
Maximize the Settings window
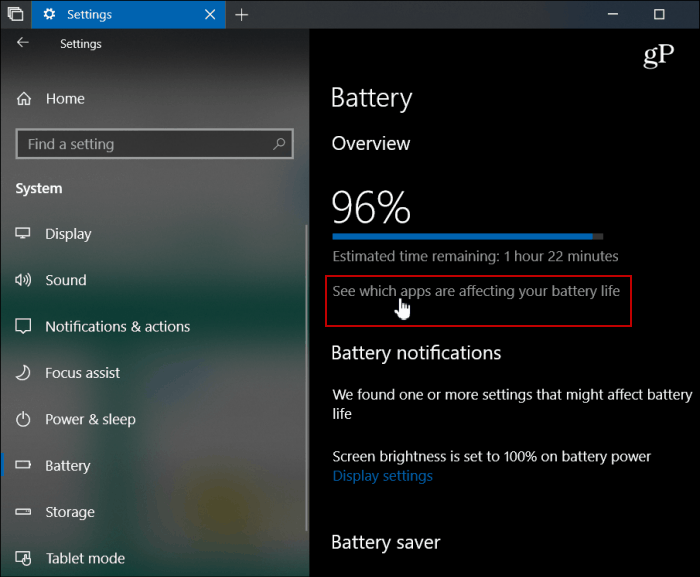tap(659, 14)
